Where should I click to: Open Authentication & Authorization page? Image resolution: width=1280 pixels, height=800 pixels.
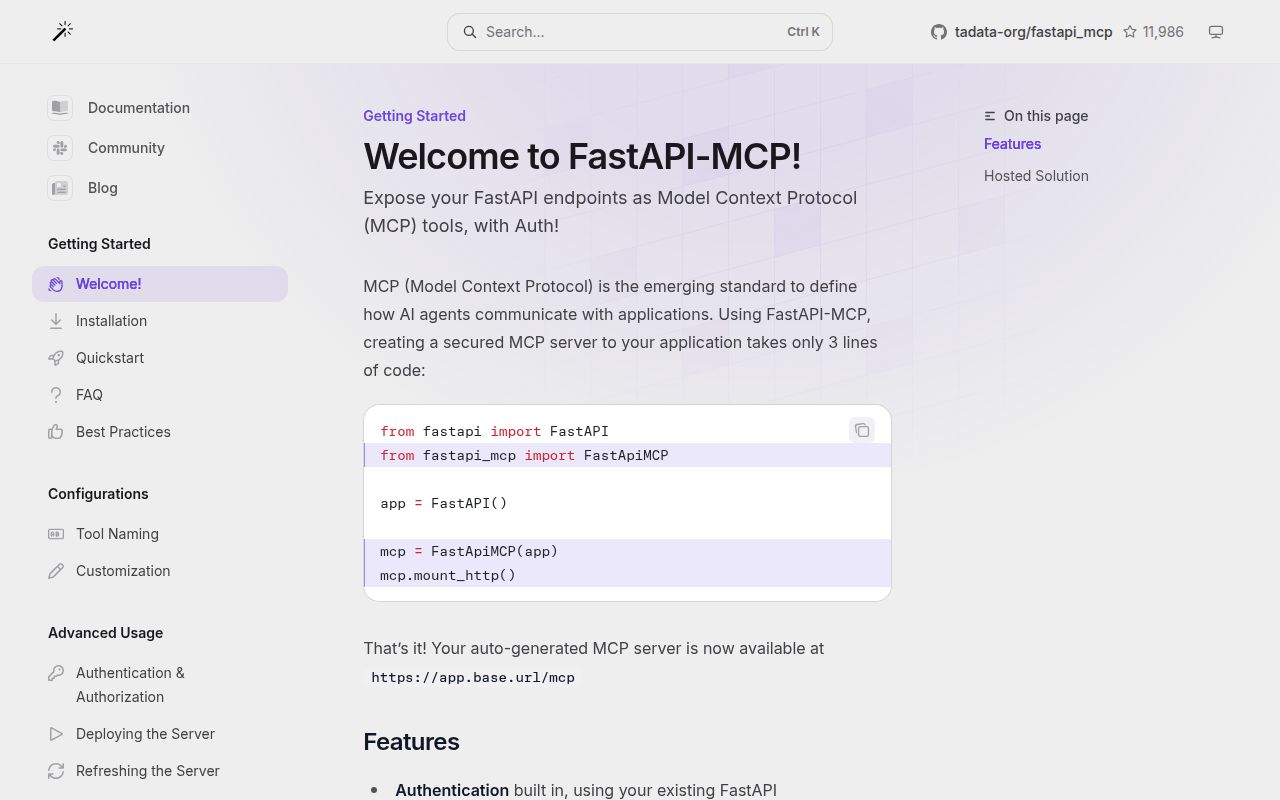(160, 685)
